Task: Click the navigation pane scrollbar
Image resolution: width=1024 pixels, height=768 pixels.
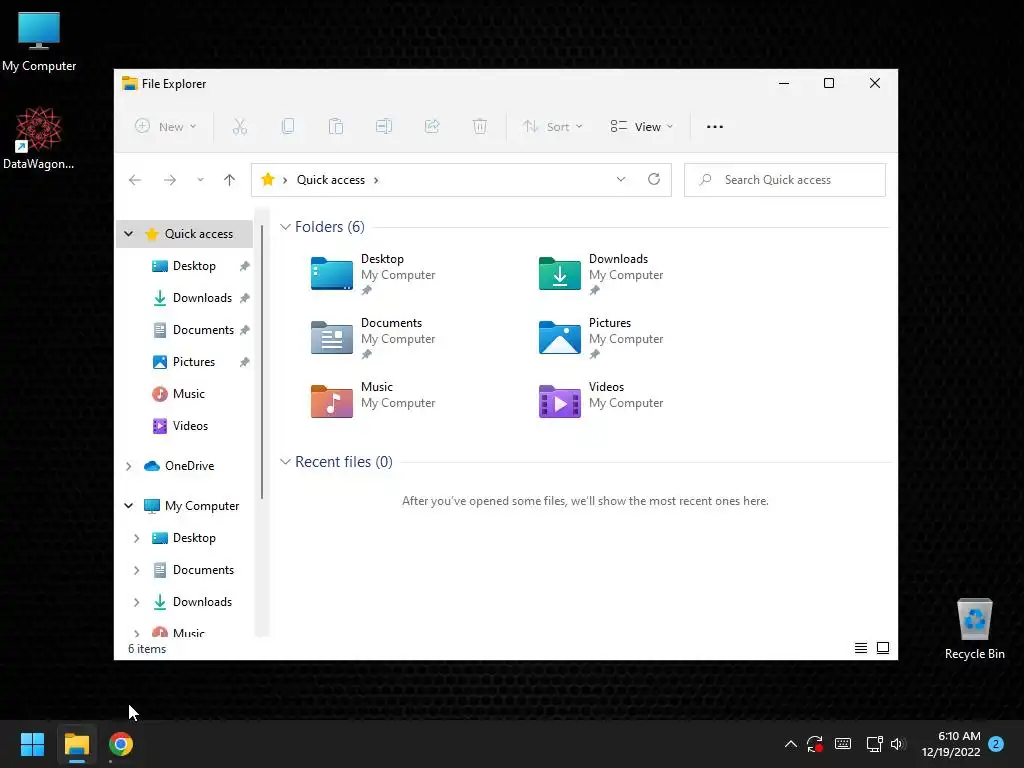Action: (262, 362)
